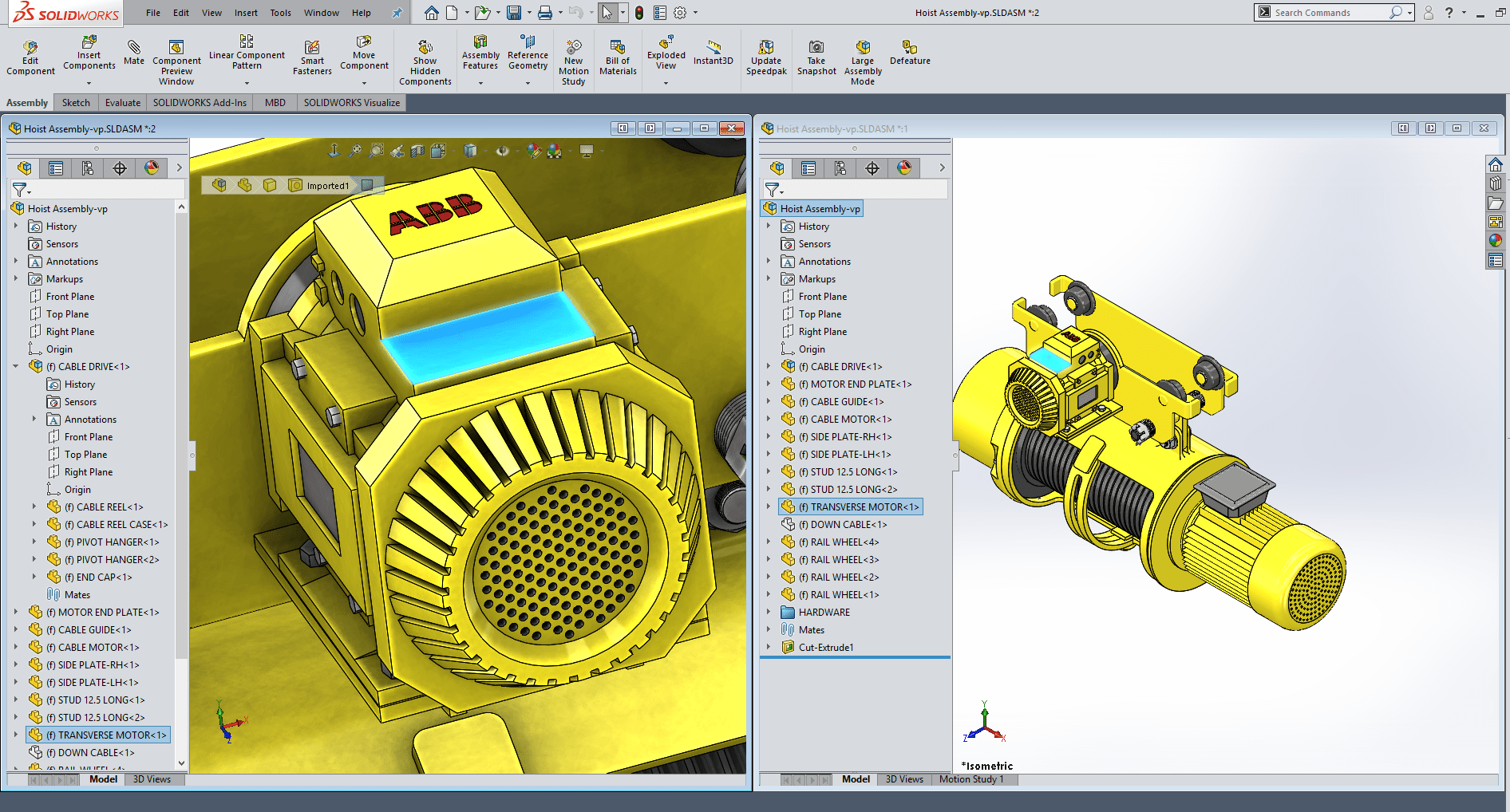Click the Defeature tool

(910, 53)
